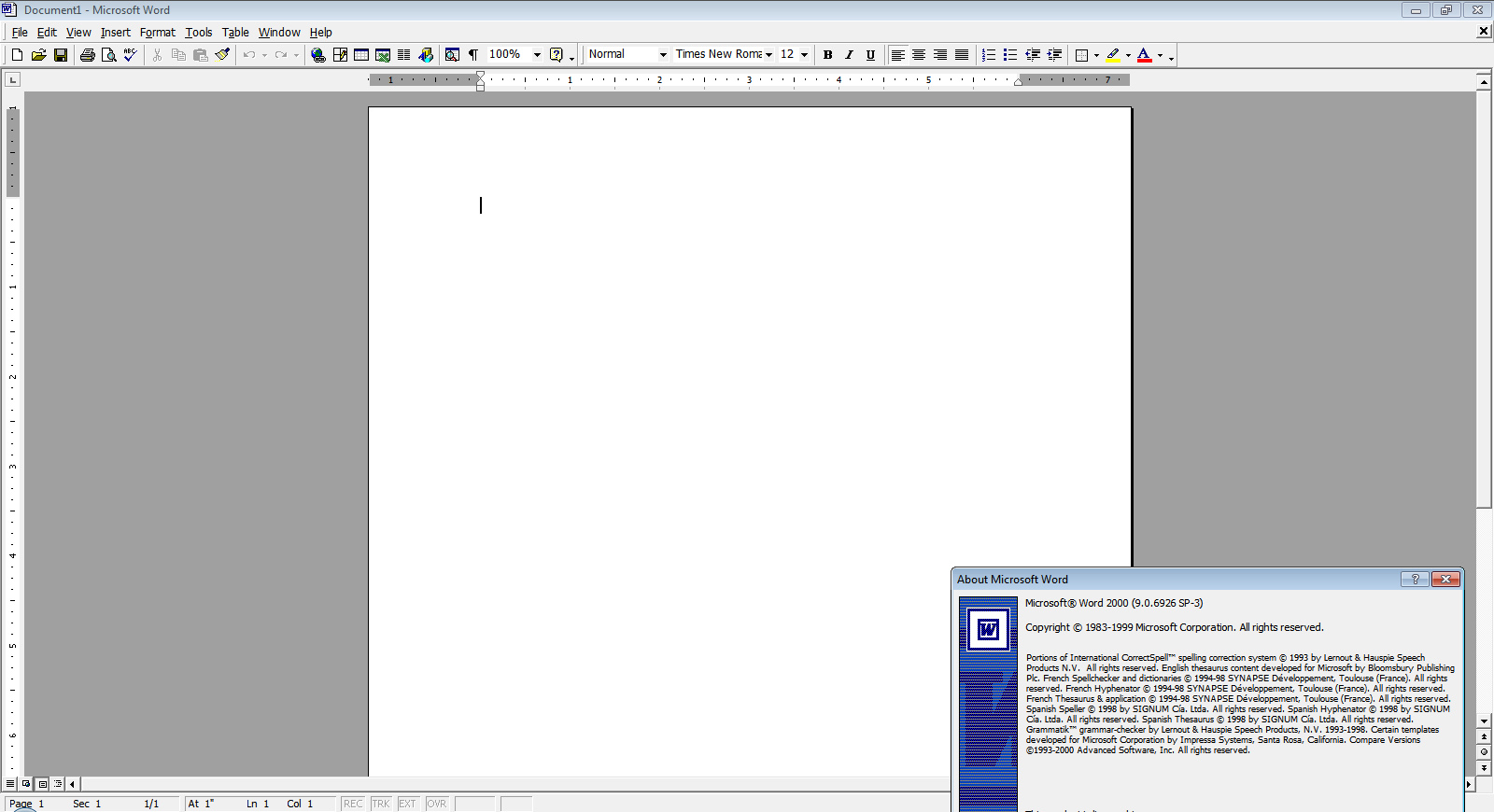Toggle Italic formatting
Image resolution: width=1494 pixels, height=812 pixels.
(x=849, y=55)
